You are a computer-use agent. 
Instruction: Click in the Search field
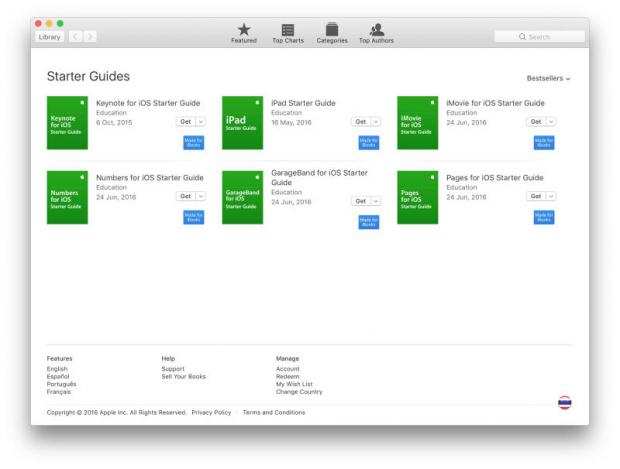539,37
